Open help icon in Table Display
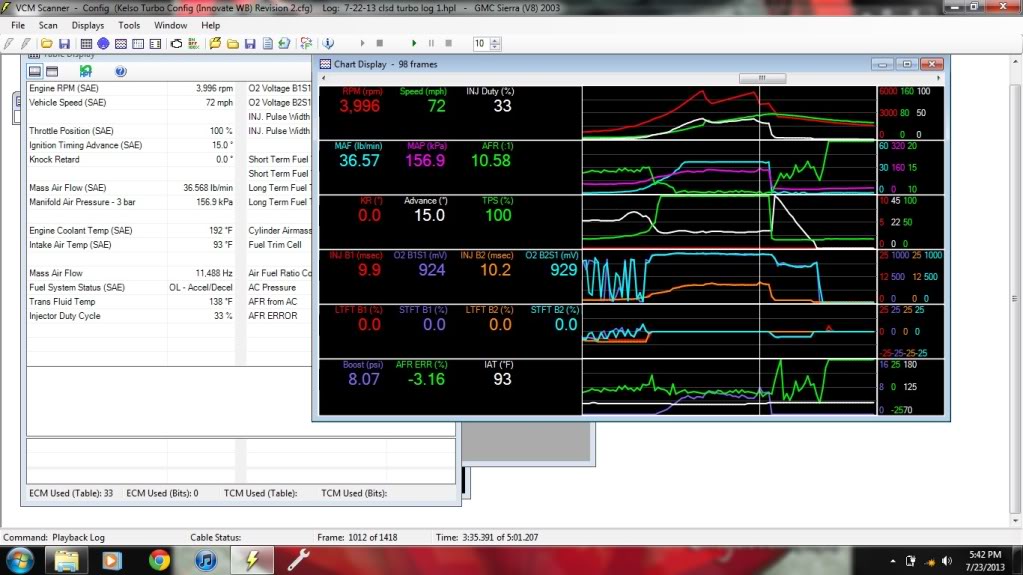Viewport: 1023px width, 575px height. pyautogui.click(x=120, y=71)
